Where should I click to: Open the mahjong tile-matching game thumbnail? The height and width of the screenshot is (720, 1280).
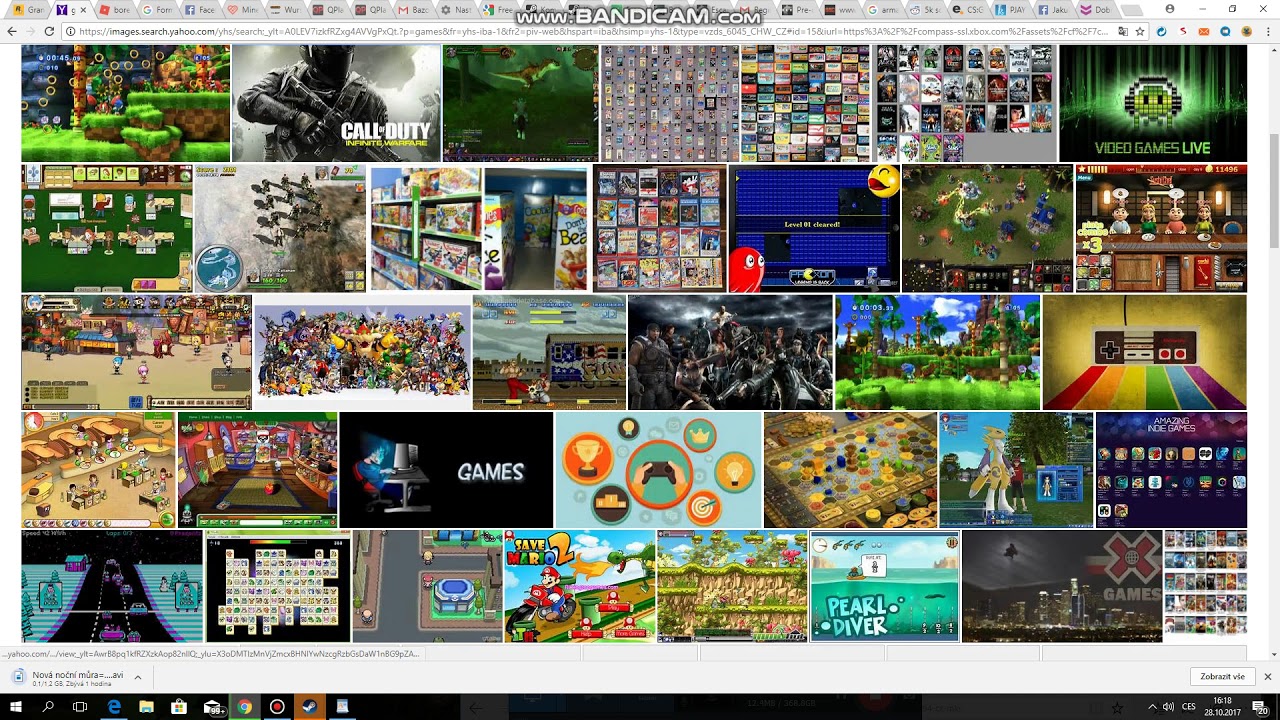tap(278, 586)
